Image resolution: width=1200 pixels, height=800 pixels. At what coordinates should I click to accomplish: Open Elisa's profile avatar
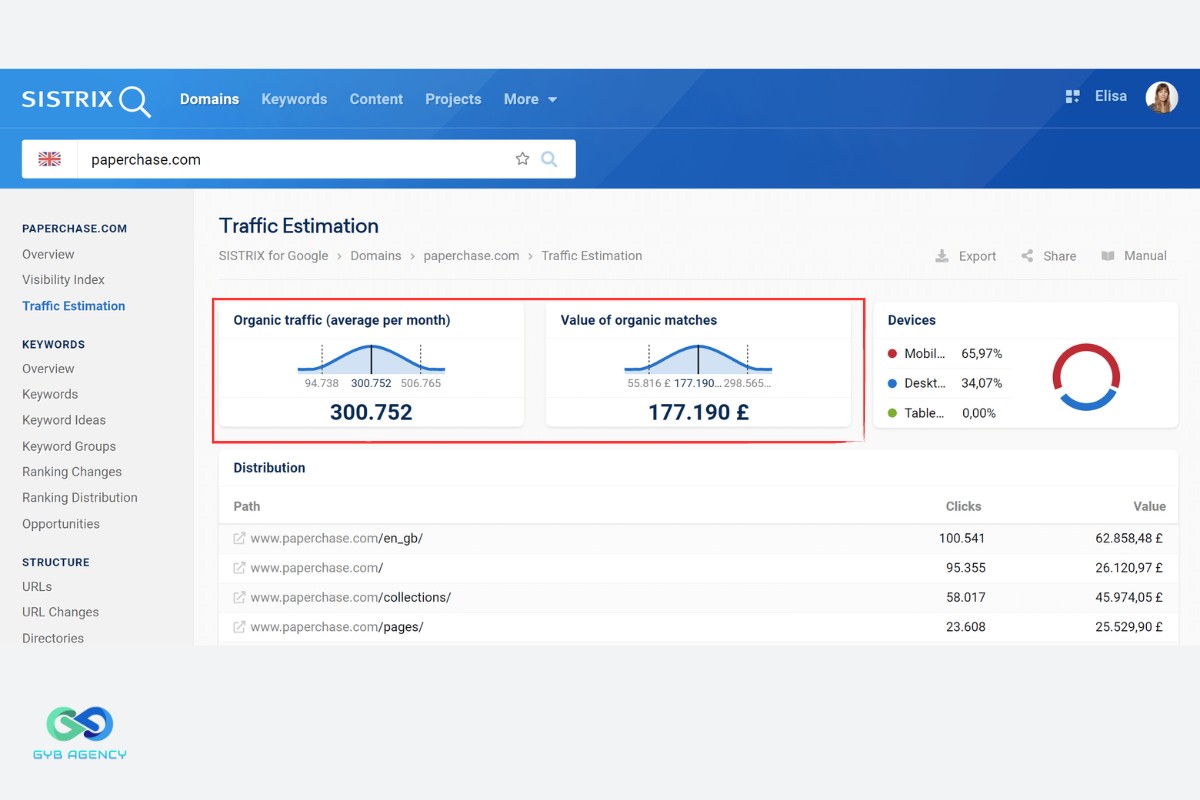(1162, 97)
